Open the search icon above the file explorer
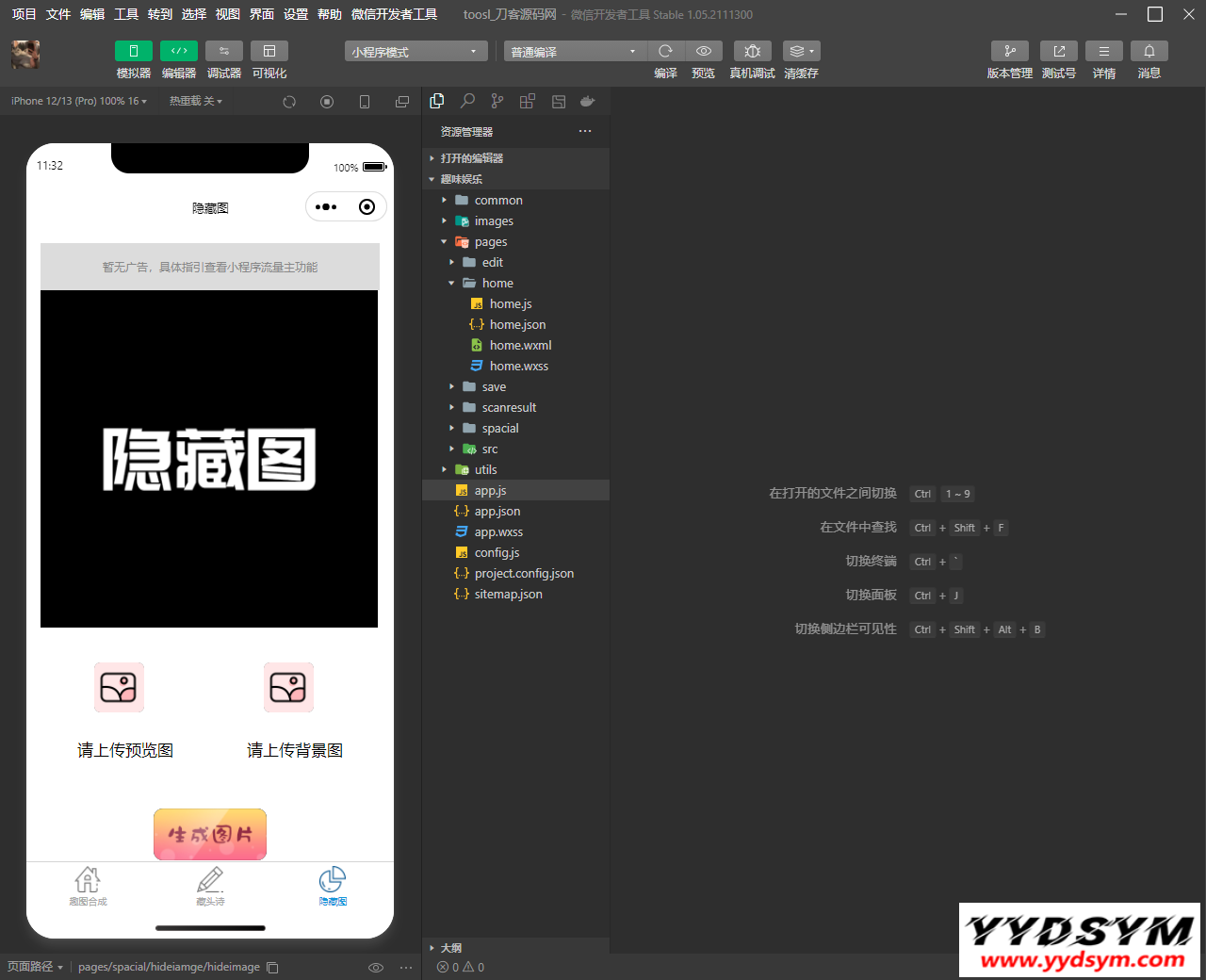Viewport: 1206px width, 980px height. 467,101
